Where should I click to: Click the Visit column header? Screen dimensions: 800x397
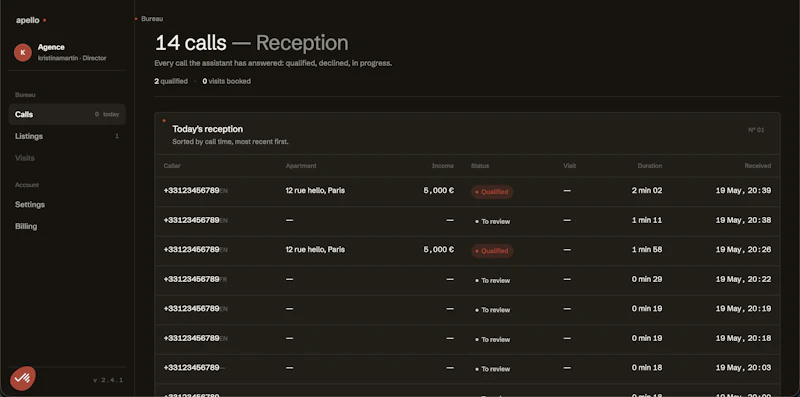point(569,166)
